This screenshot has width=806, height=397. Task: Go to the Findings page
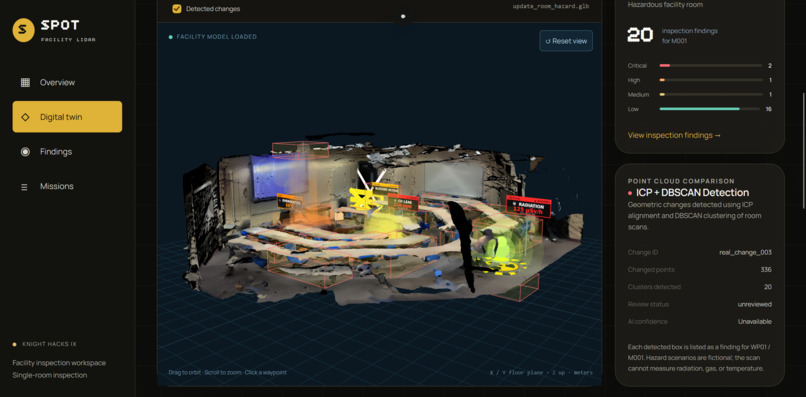click(67, 152)
